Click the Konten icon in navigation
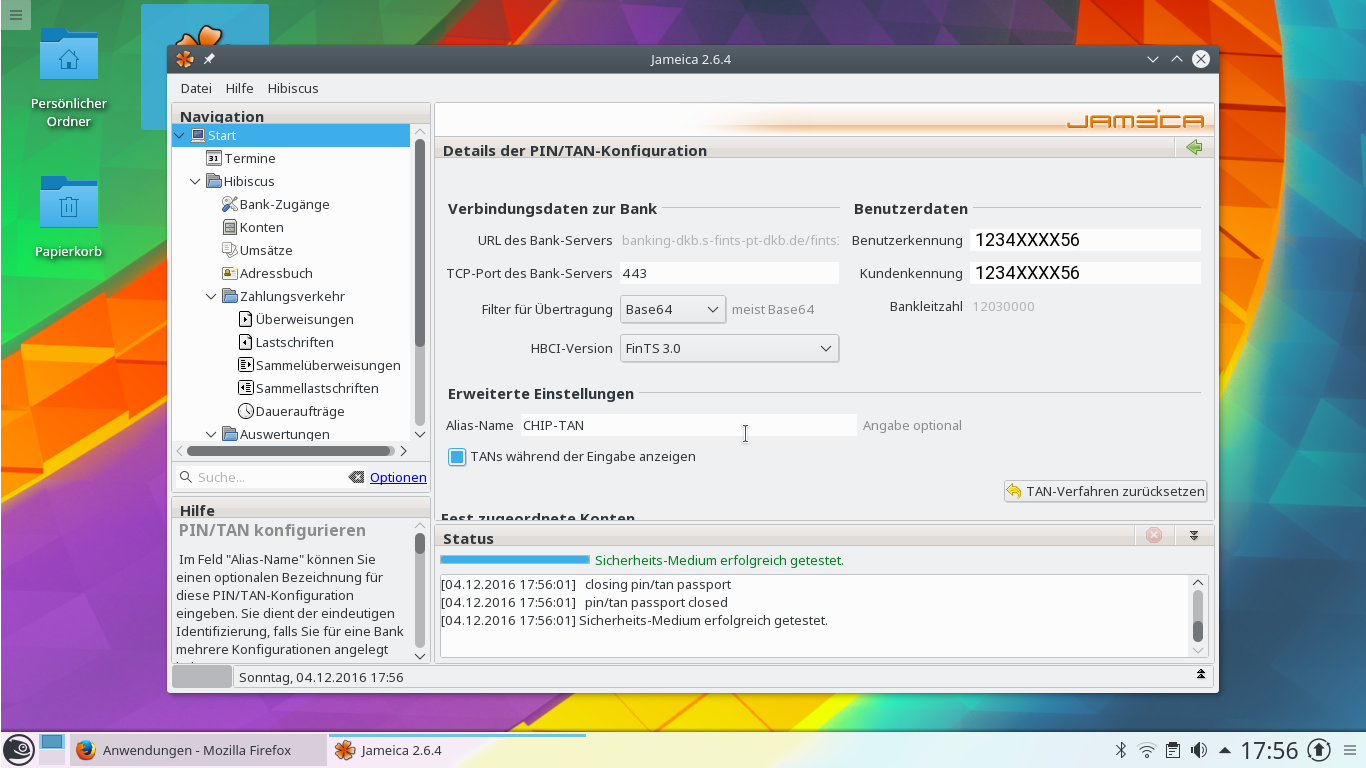 pos(230,227)
